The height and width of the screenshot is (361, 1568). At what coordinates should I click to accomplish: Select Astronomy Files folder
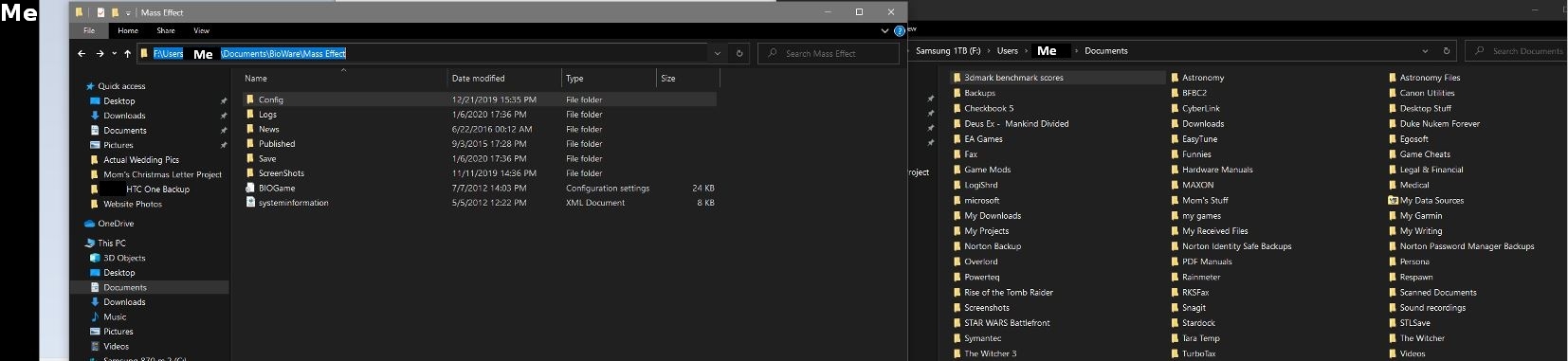pos(1430,78)
